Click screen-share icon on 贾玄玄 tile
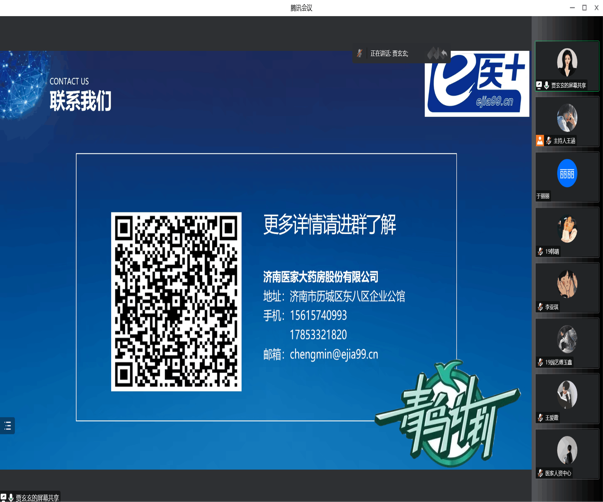The image size is (603, 502). pos(540,86)
